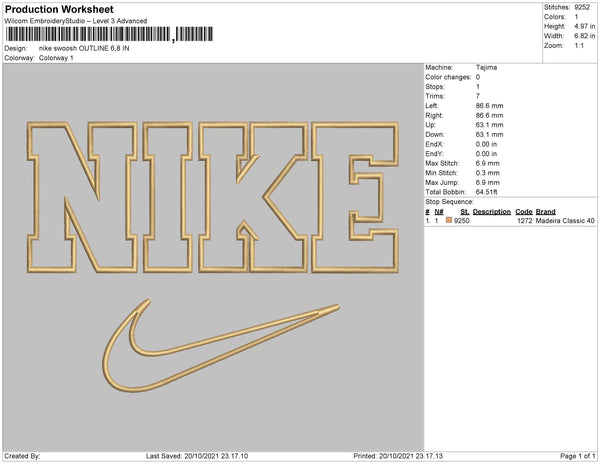Image resolution: width=600 pixels, height=464 pixels.
Task: Click the Brand column header
Action: tap(545, 212)
